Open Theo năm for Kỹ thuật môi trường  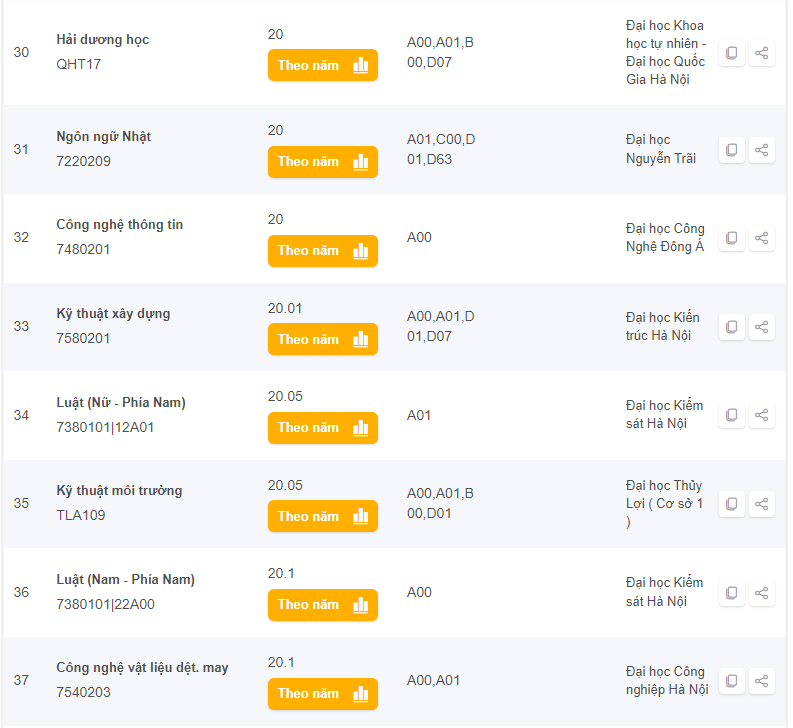click(322, 516)
